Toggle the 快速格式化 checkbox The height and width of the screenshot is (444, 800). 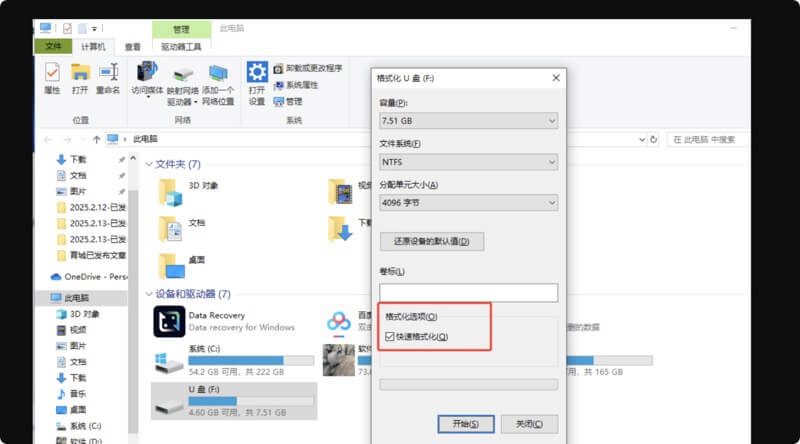tap(390, 336)
